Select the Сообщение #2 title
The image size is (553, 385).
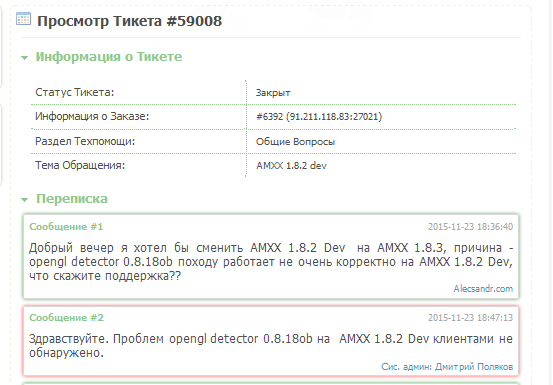coord(66,318)
